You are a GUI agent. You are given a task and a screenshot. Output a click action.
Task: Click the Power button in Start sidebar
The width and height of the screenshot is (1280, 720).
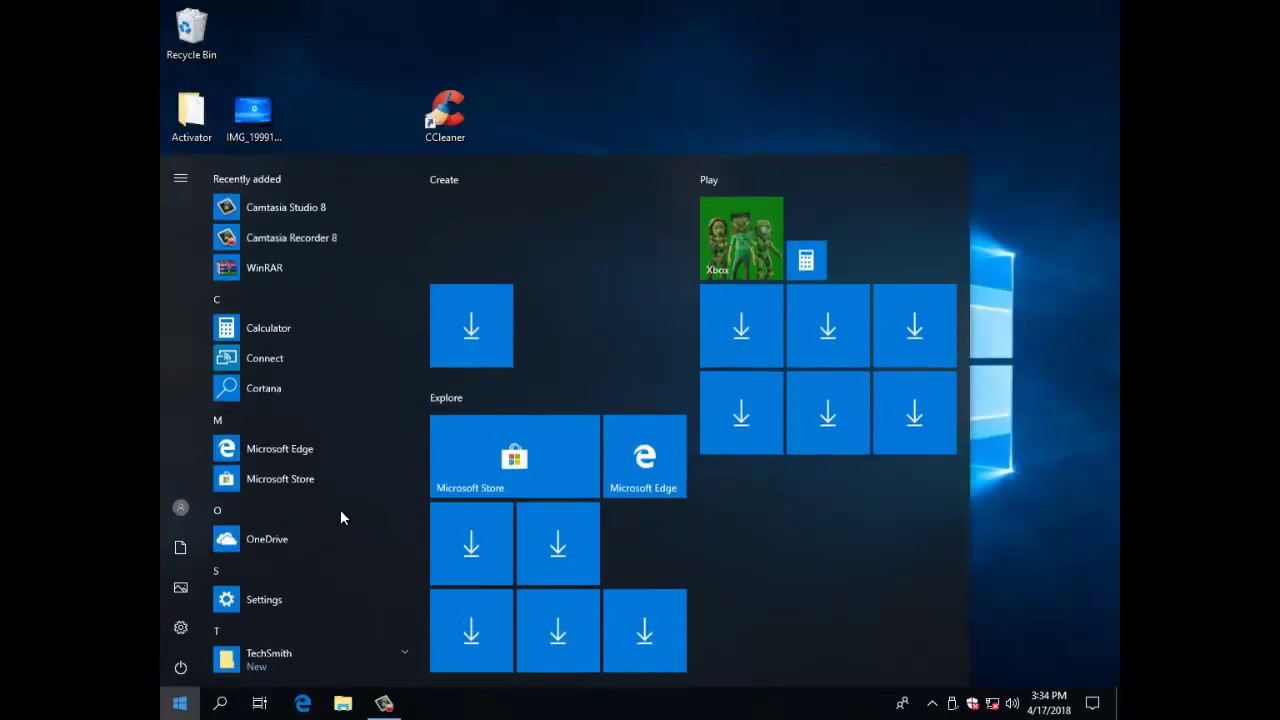pyautogui.click(x=180, y=668)
